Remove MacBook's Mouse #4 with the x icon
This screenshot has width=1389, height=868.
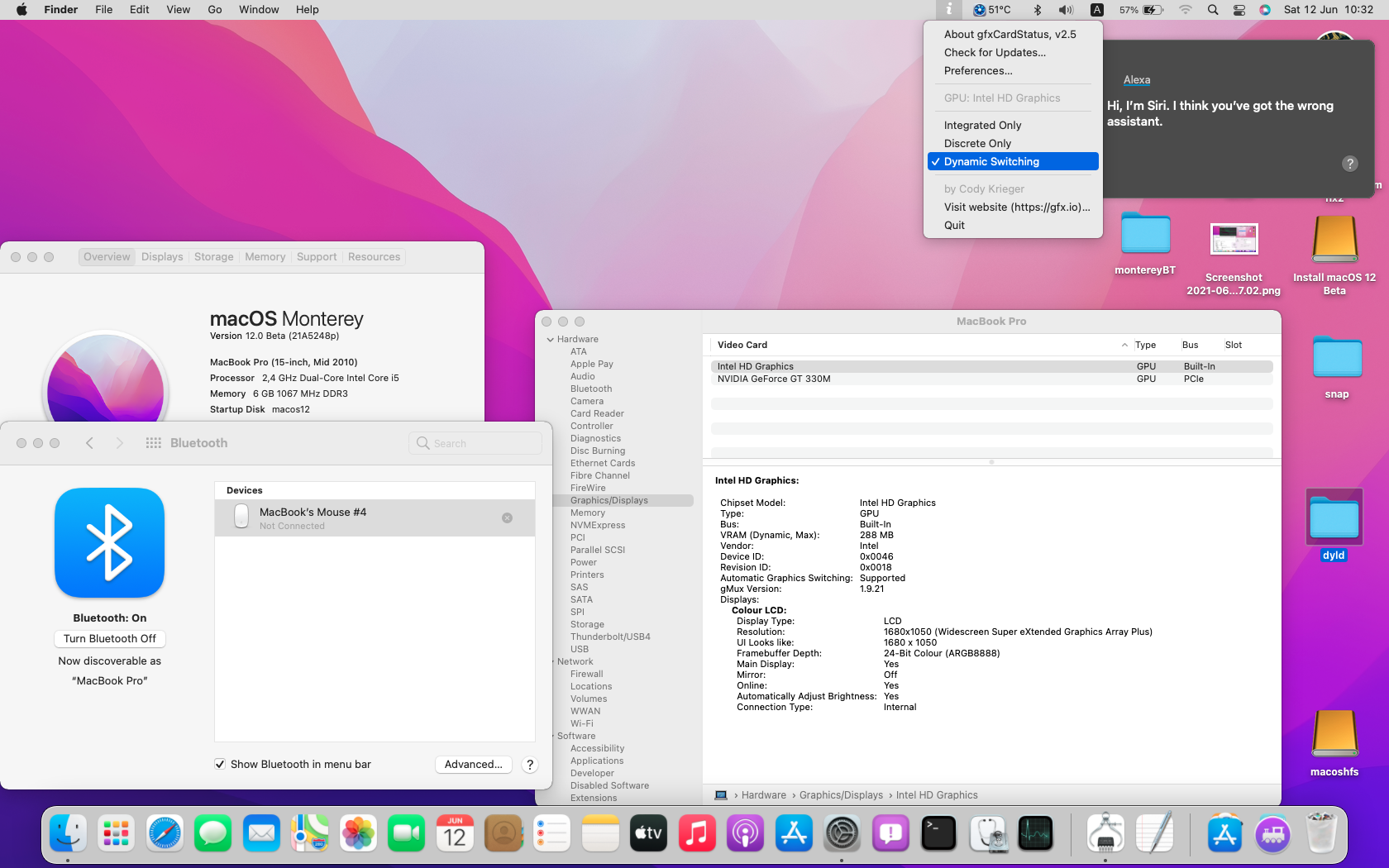click(x=507, y=517)
